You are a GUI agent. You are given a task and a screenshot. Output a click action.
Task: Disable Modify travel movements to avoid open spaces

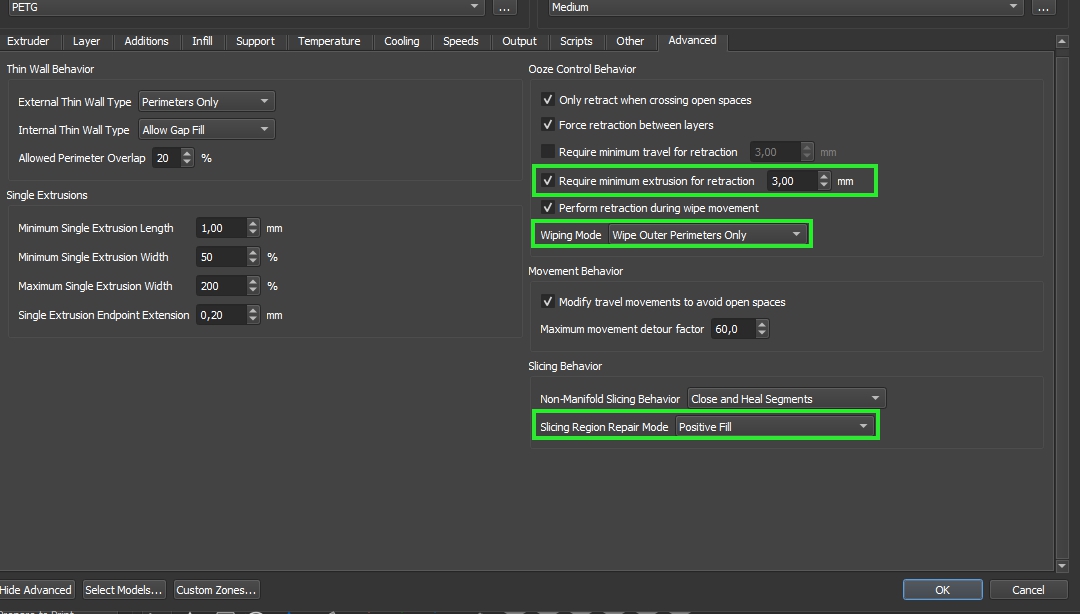pos(548,302)
